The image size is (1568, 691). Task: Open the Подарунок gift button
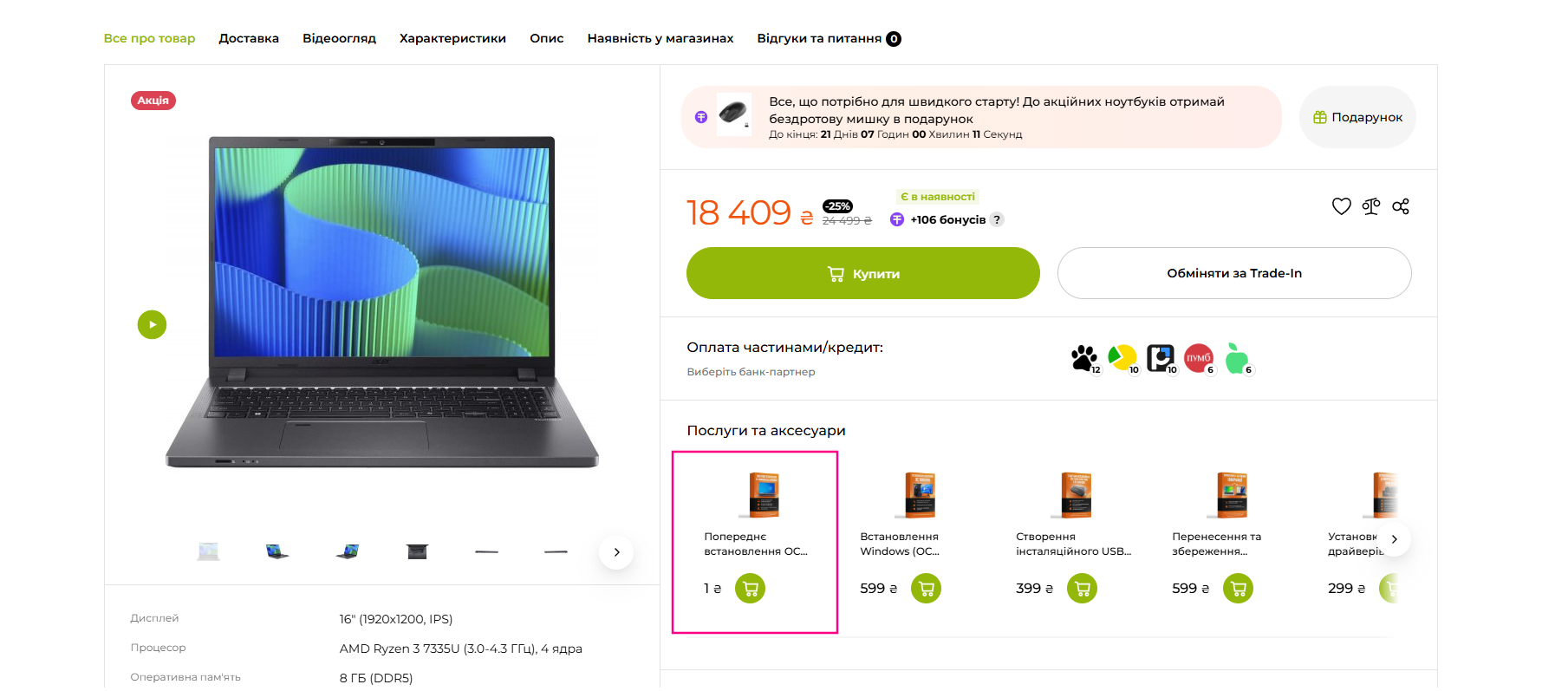[x=1357, y=117]
